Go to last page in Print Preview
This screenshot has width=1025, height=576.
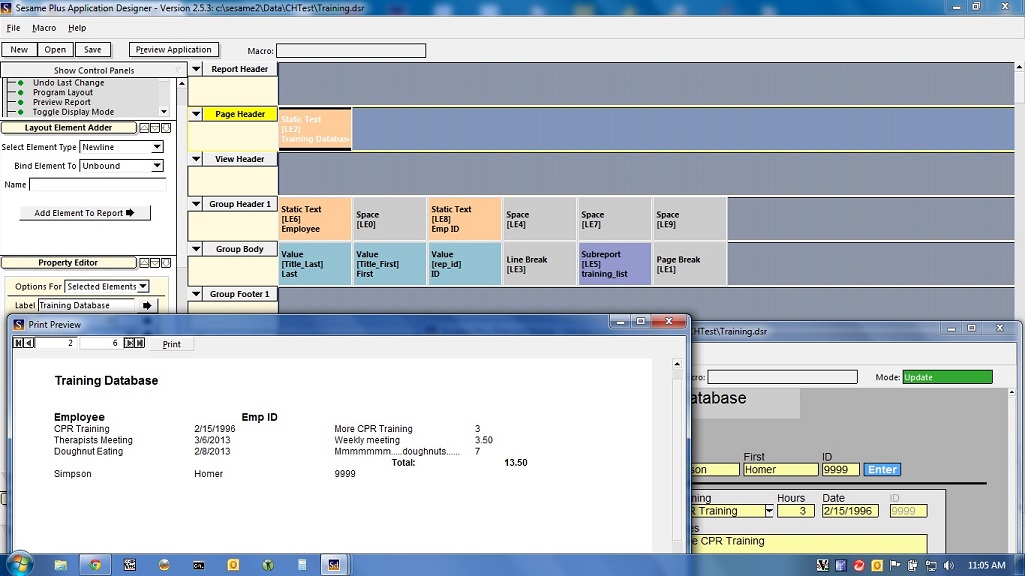[139, 343]
